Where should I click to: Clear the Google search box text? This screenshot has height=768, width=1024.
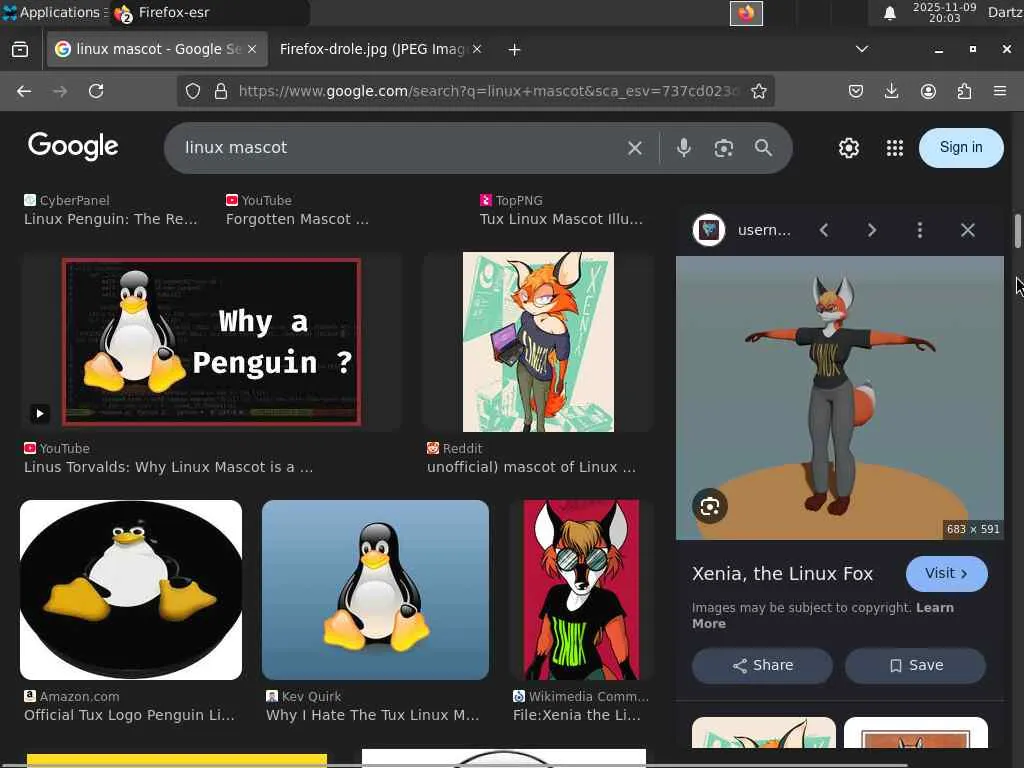[x=634, y=148]
